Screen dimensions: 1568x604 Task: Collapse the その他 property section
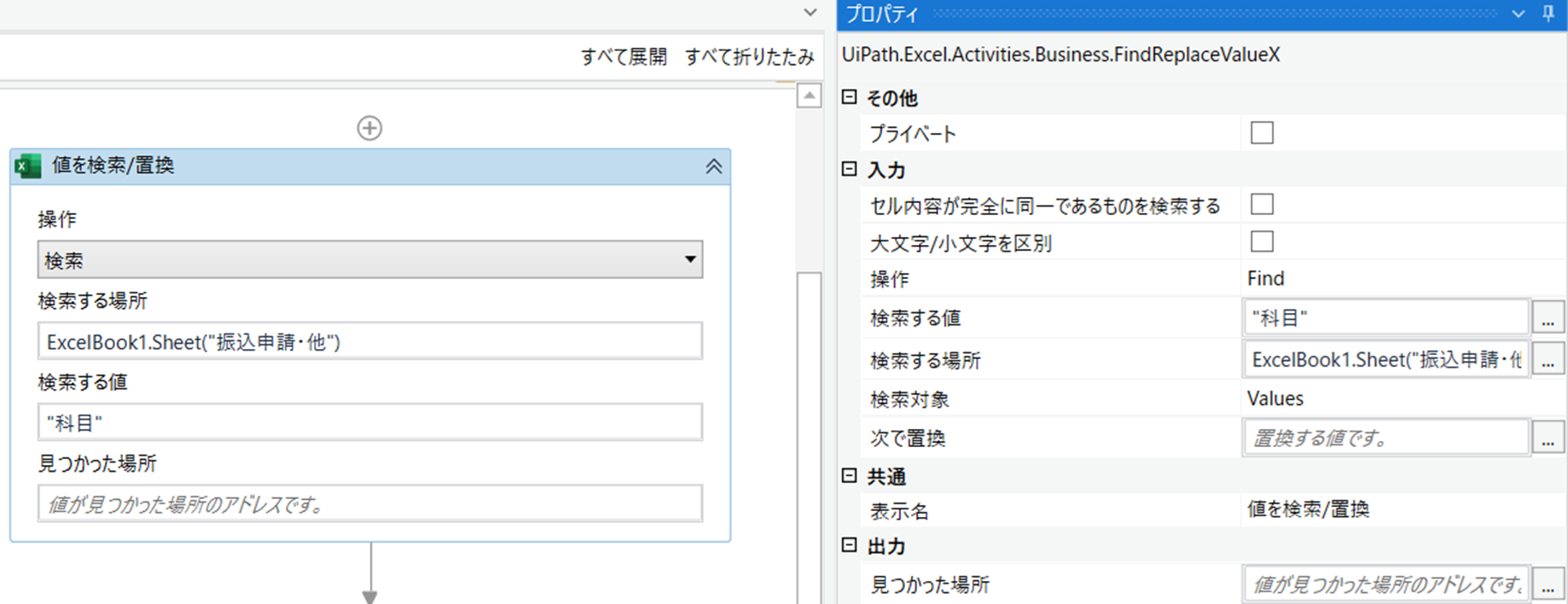(849, 96)
